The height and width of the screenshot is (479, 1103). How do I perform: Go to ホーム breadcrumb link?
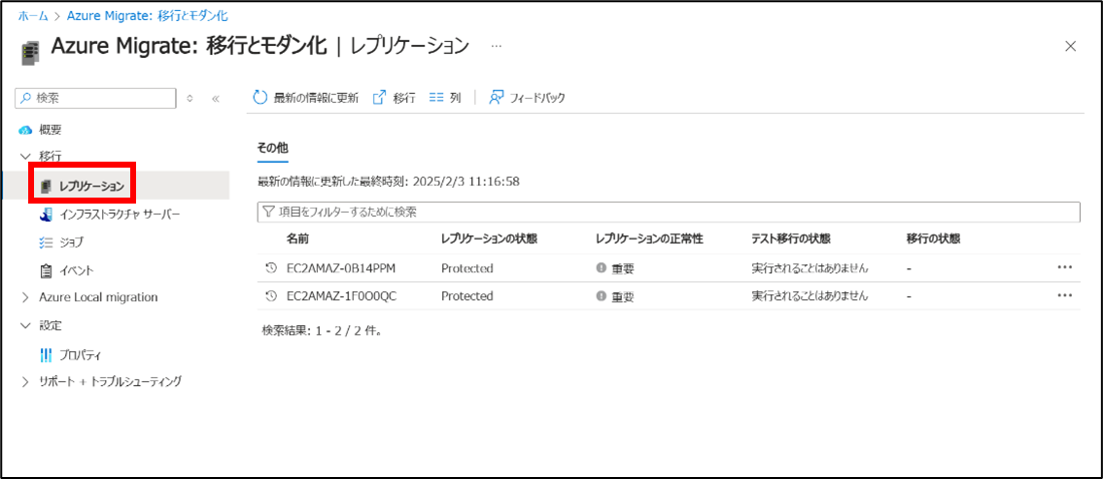[x=33, y=15]
